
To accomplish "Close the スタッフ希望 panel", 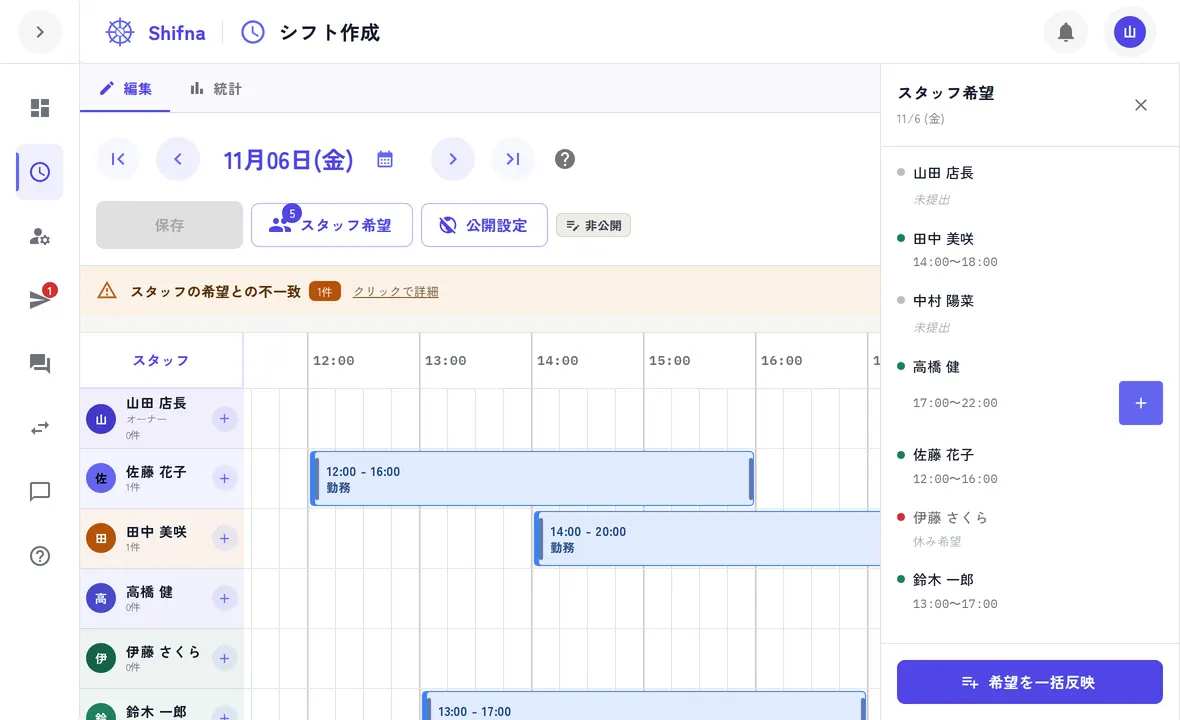I will pyautogui.click(x=1141, y=105).
